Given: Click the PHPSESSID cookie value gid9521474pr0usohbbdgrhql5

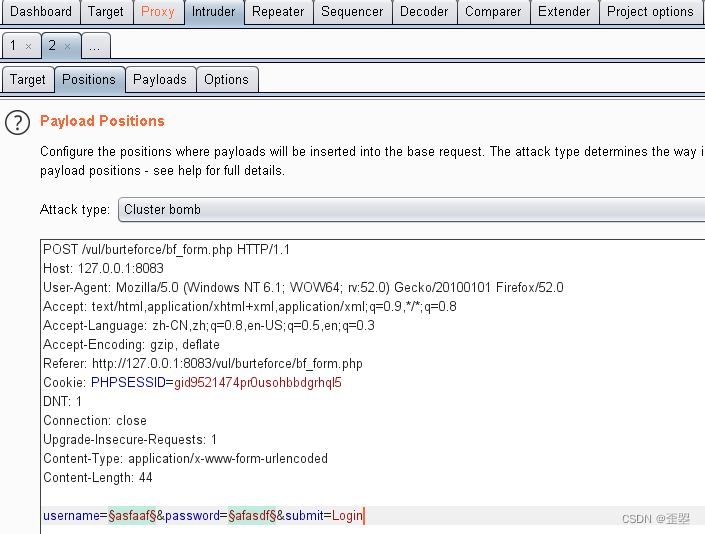Looking at the screenshot, I should point(258,383).
